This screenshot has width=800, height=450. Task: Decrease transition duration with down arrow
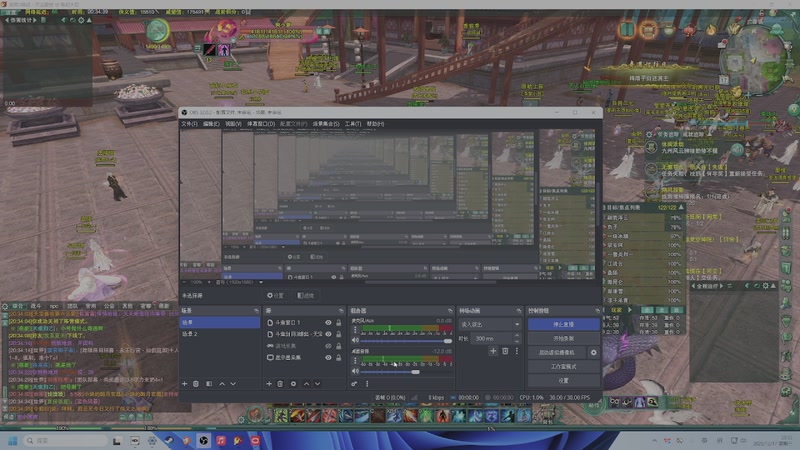click(x=517, y=341)
